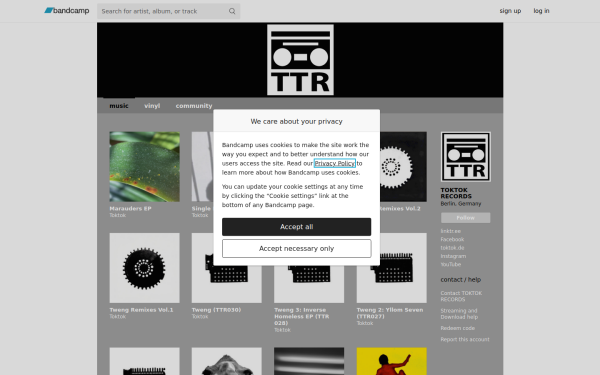Screen dimensions: 600x375
Task: Click Accept necessary only button
Action: click(297, 249)
